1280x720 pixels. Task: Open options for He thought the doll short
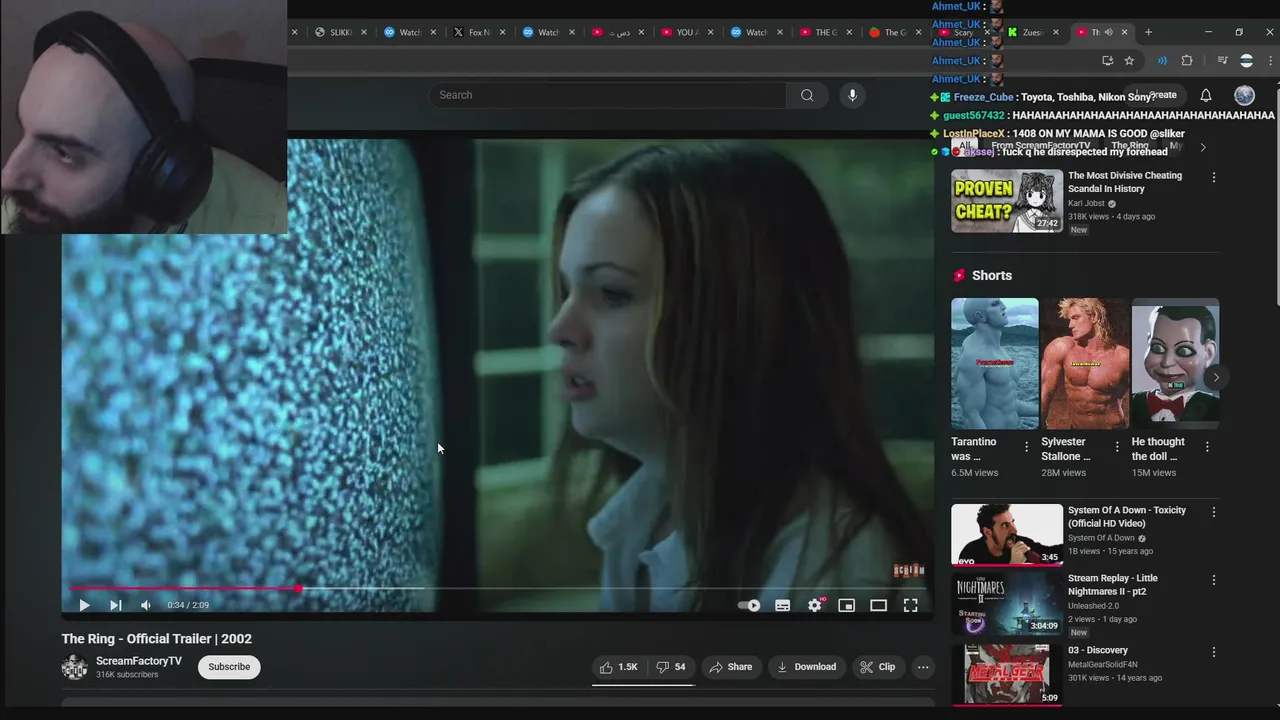pyautogui.click(x=1207, y=447)
